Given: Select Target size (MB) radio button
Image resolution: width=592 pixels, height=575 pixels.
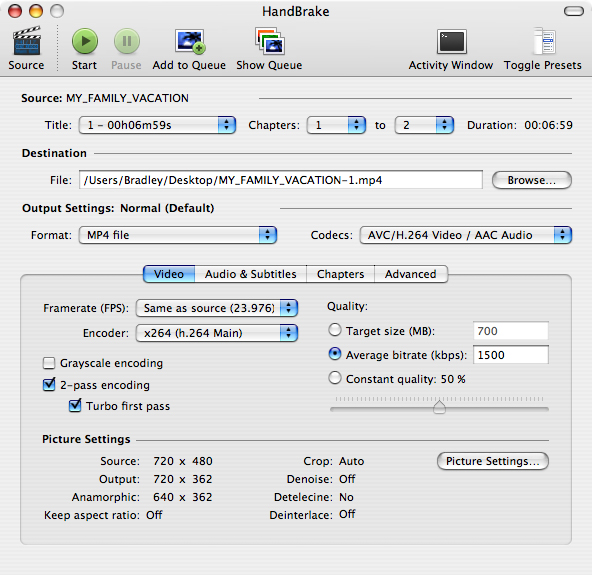Looking at the screenshot, I should coord(335,330).
